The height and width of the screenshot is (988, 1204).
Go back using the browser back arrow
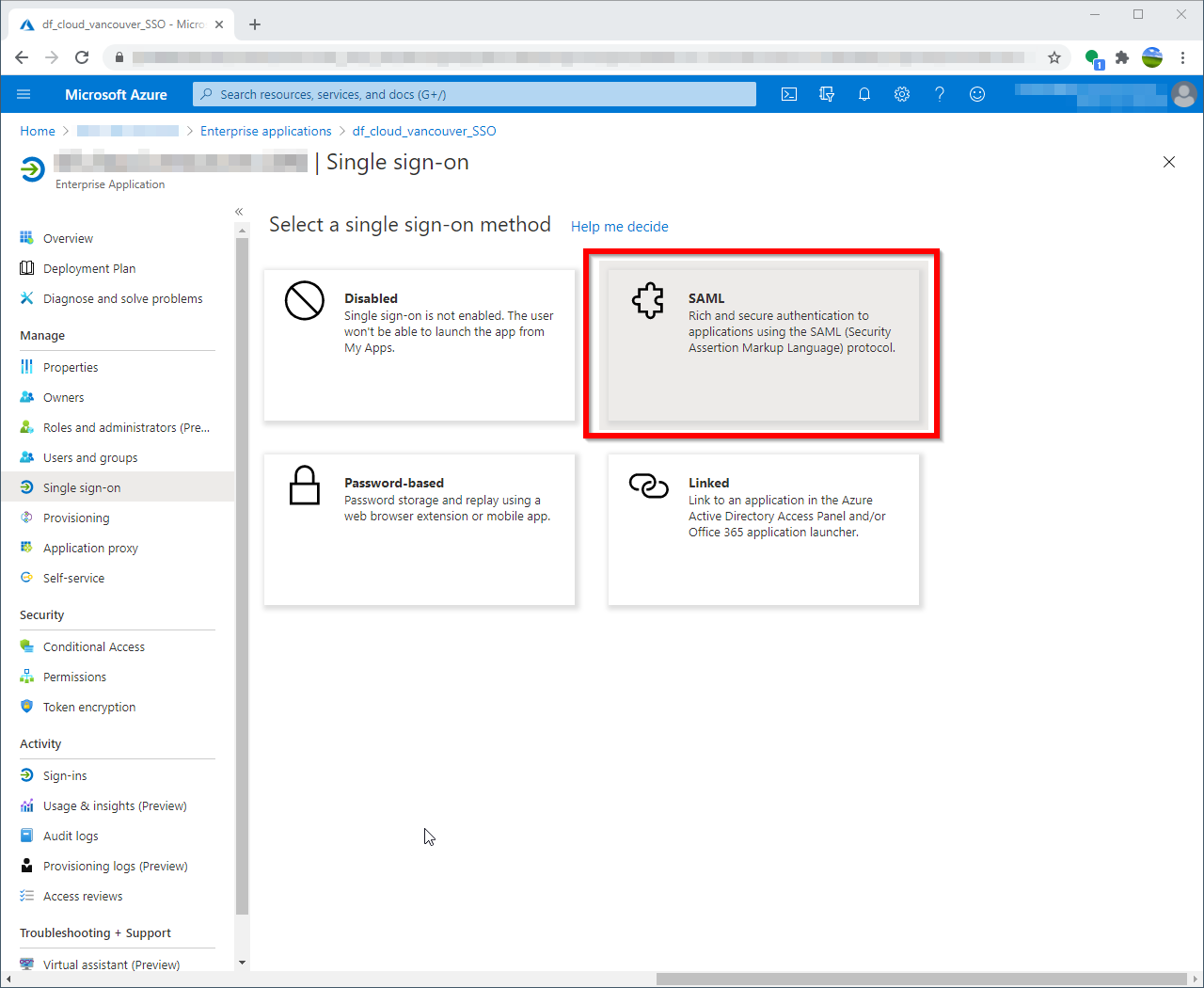(x=22, y=57)
